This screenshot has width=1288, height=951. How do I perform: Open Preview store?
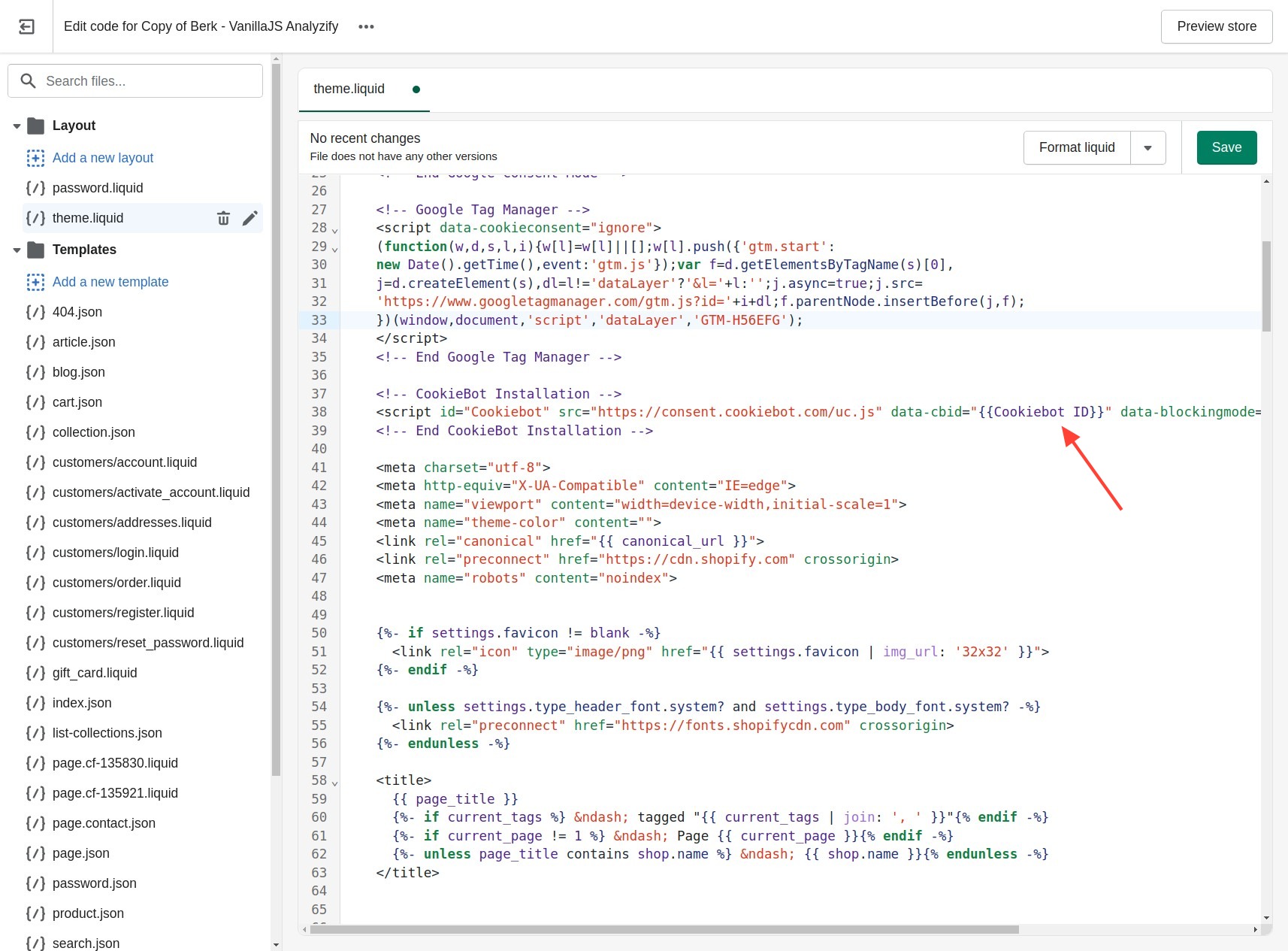tap(1216, 26)
